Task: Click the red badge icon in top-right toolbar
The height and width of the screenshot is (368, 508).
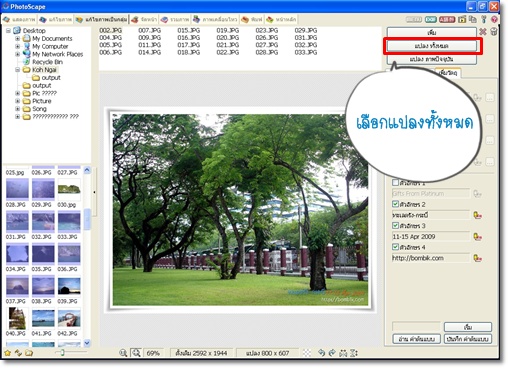Action: 447,20
